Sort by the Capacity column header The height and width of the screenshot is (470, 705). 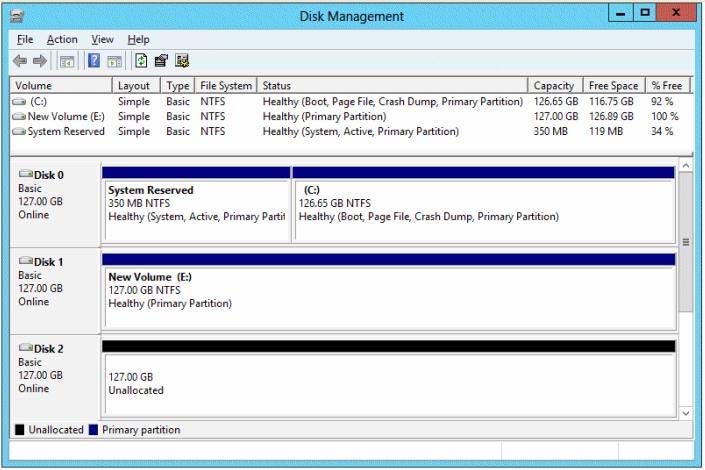pos(555,85)
